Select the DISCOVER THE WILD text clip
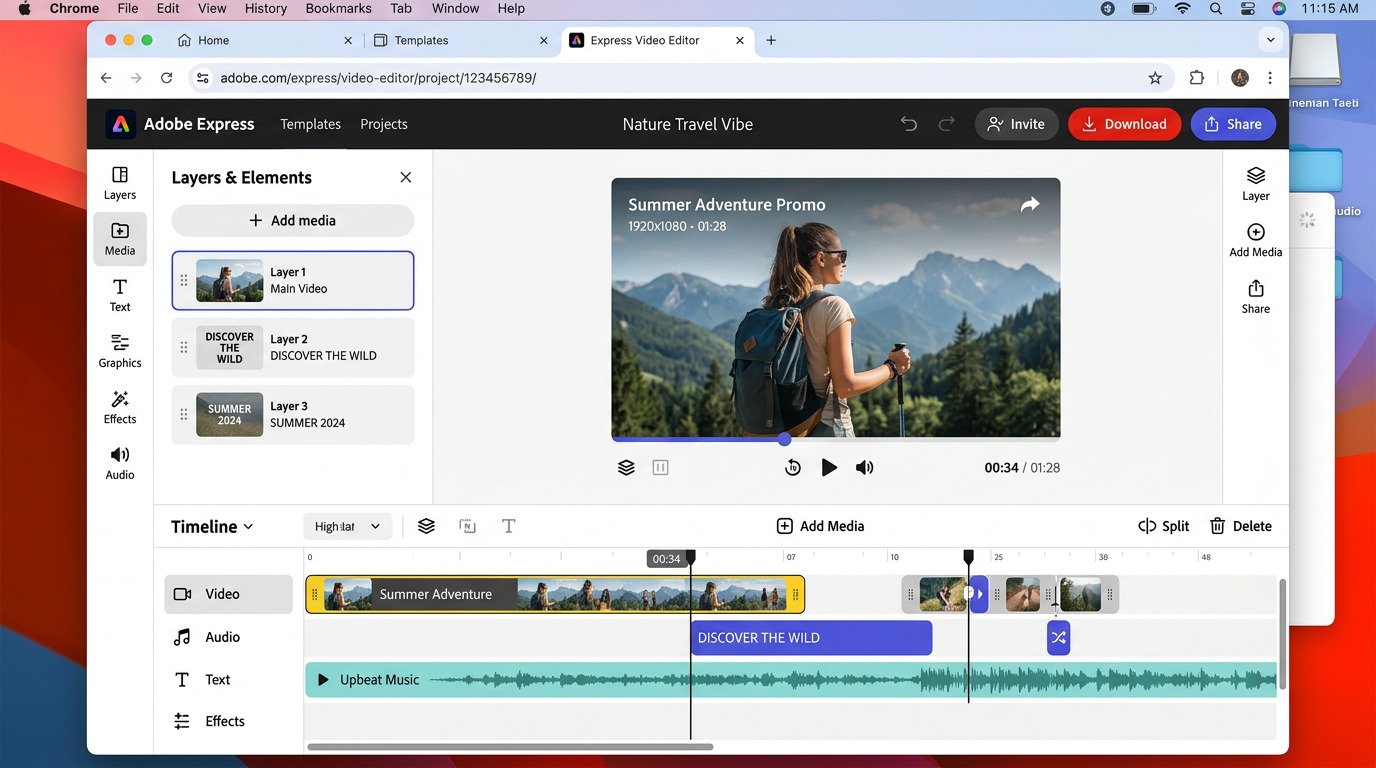 [811, 638]
